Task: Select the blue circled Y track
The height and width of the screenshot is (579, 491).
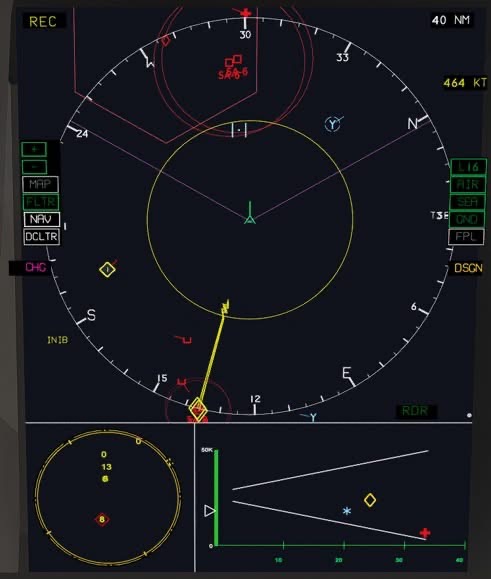Action: (333, 124)
